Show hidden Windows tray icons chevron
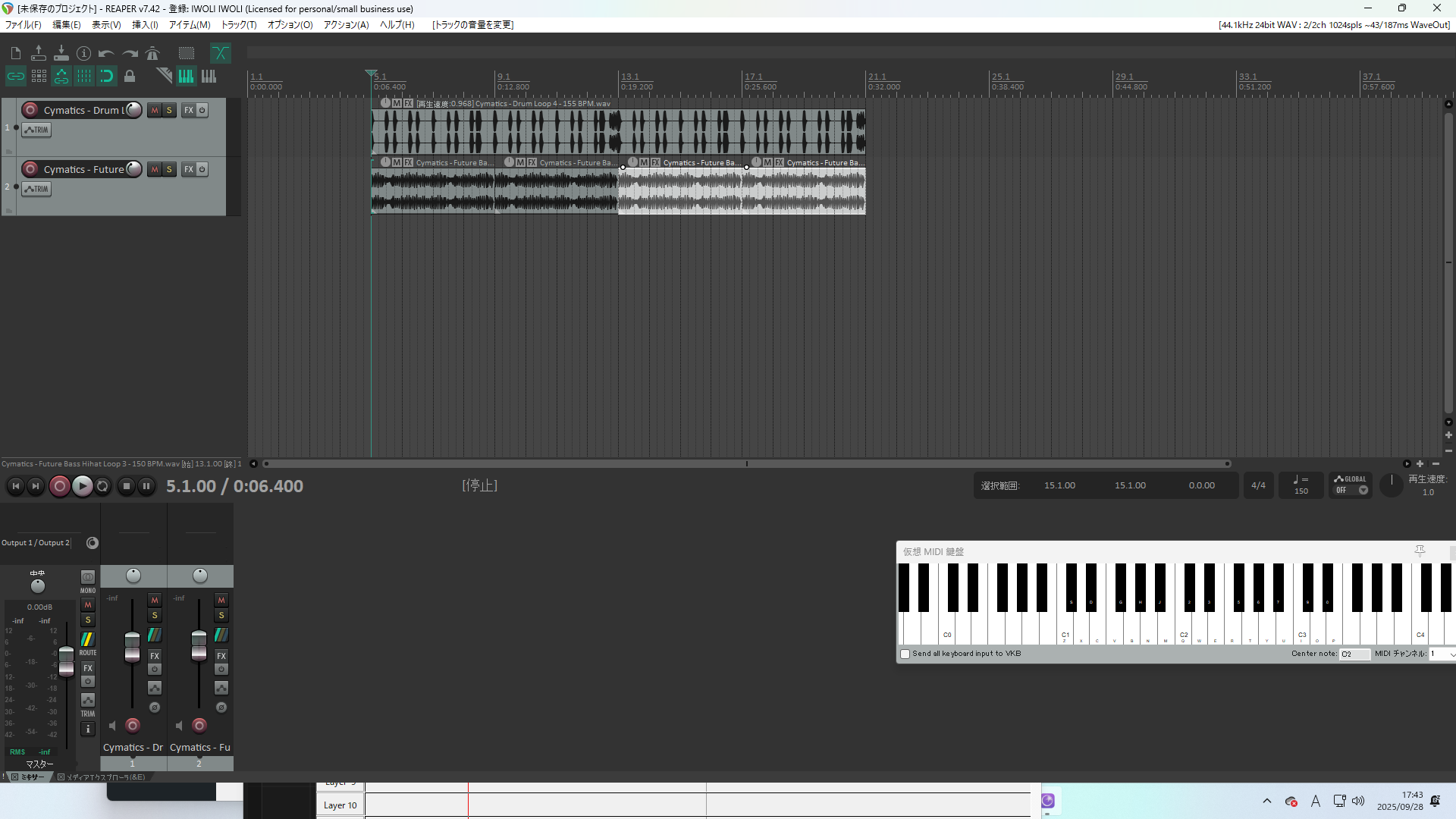The image size is (1456, 819). pyautogui.click(x=1266, y=801)
